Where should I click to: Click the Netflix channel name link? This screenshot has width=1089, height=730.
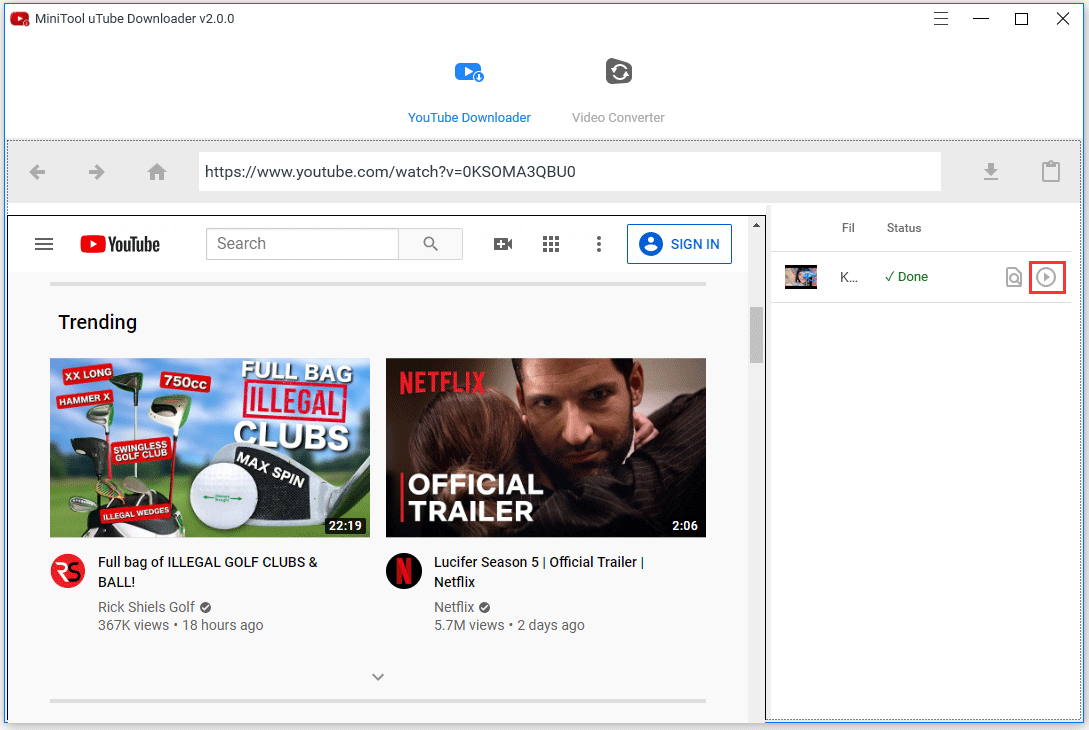[x=454, y=607]
